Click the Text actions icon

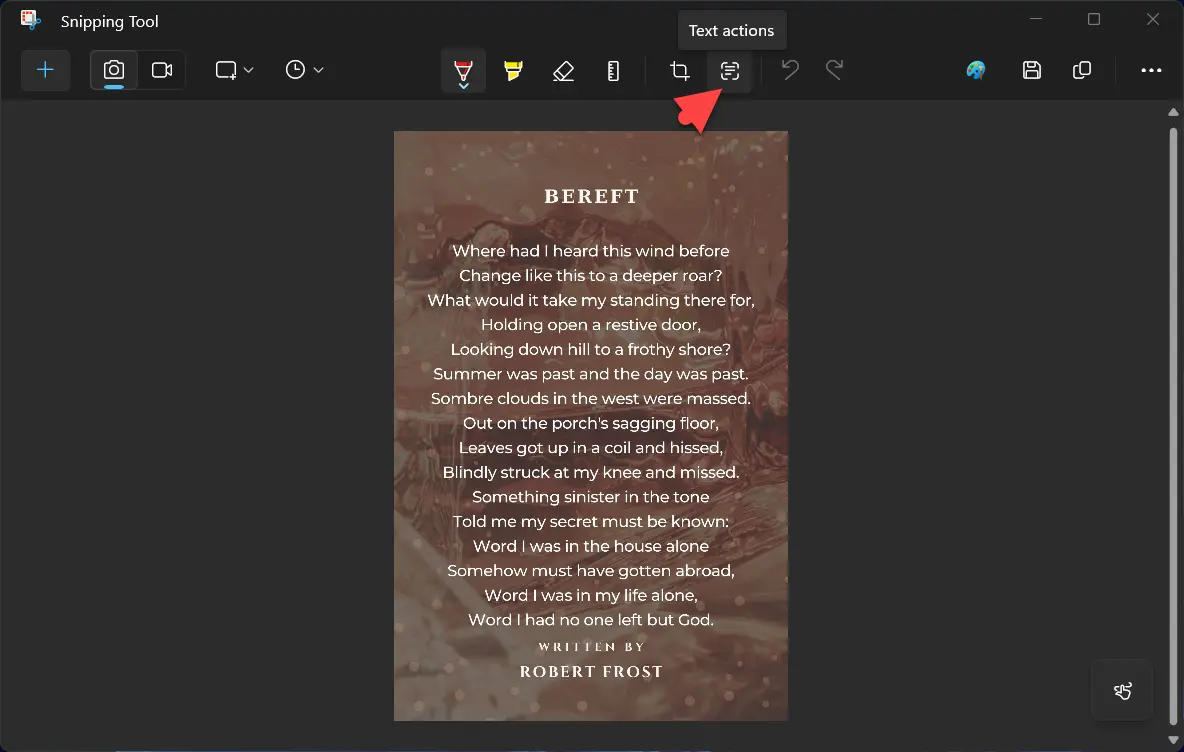(729, 71)
